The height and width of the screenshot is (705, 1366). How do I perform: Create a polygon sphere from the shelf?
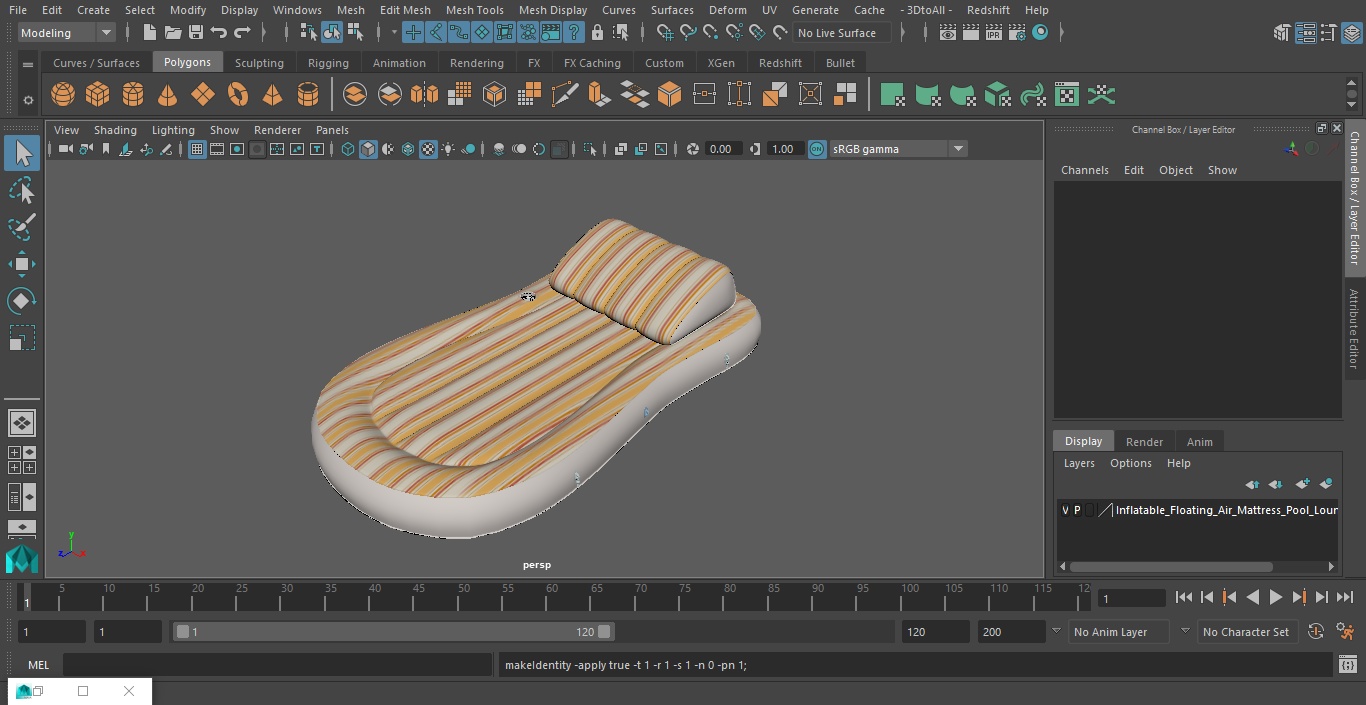point(63,95)
